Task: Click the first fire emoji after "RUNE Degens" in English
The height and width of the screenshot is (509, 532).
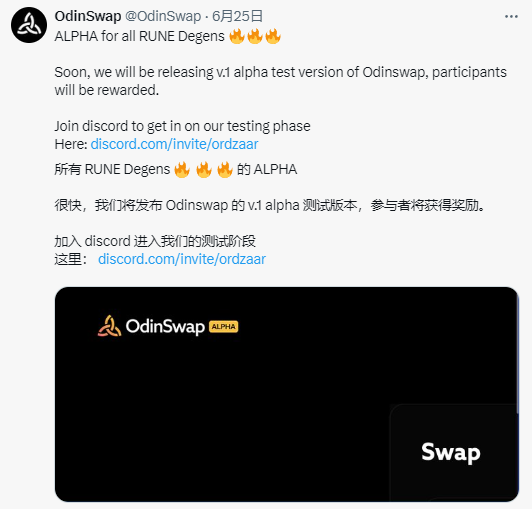Action: tap(237, 36)
